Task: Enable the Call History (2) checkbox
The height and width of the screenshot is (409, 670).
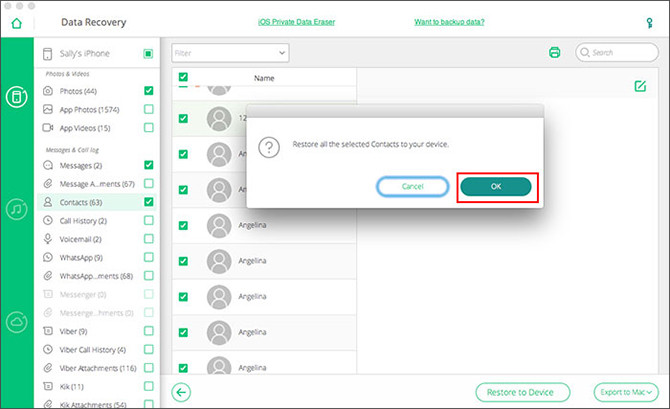Action: (x=148, y=220)
